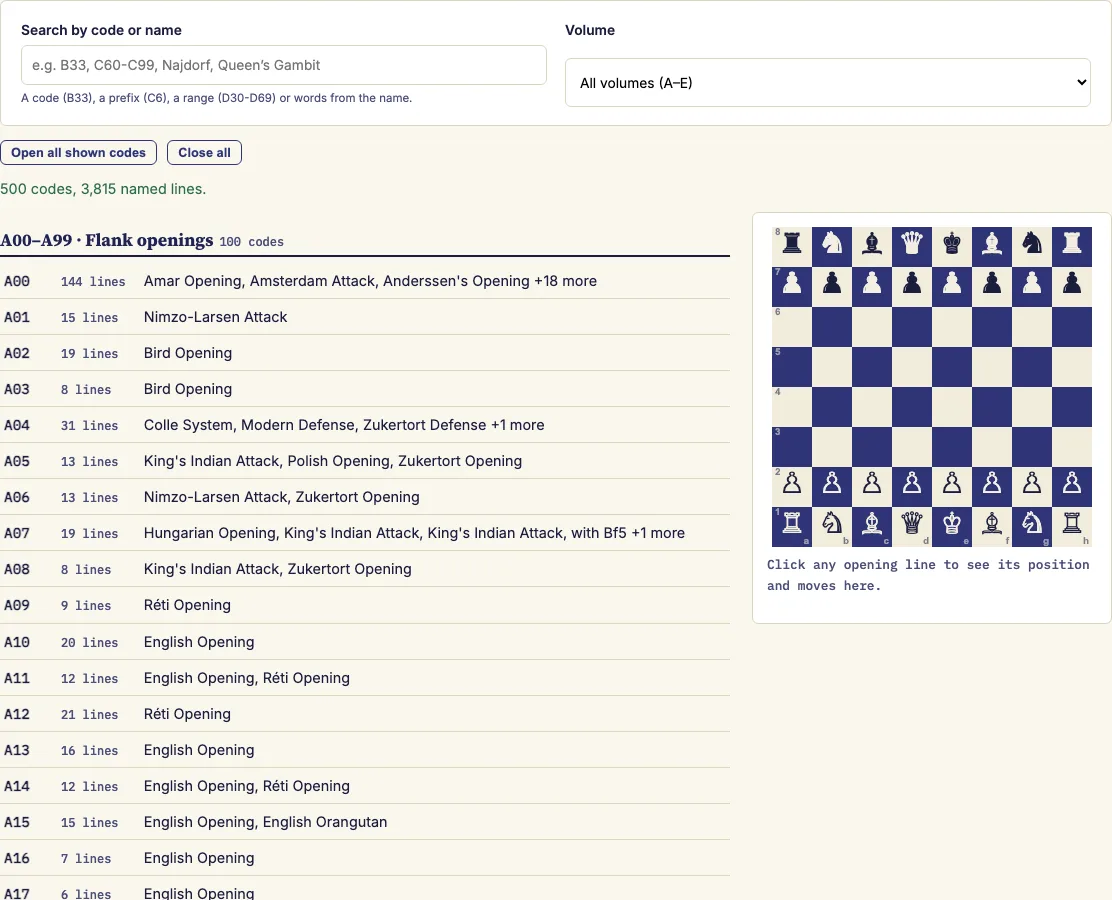Open the Volume dropdown showing All volumes (A–E)
Screen dimensions: 1112x900
[828, 83]
